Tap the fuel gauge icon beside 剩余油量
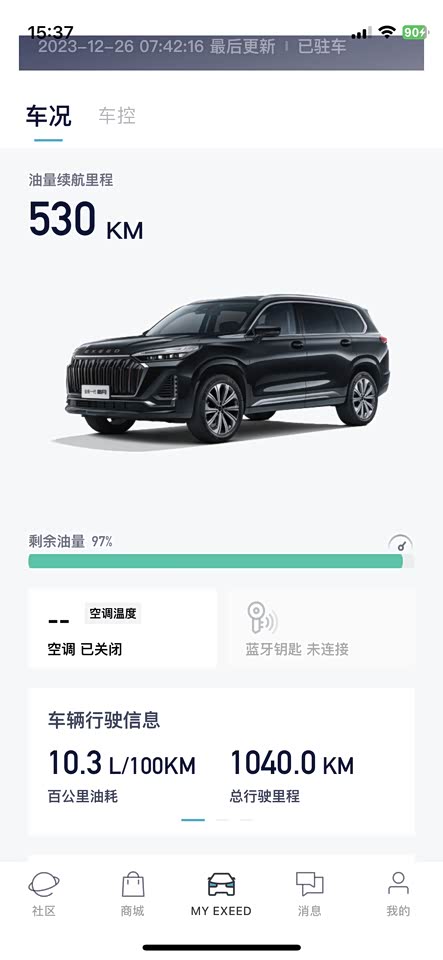443x960 pixels. (x=400, y=543)
